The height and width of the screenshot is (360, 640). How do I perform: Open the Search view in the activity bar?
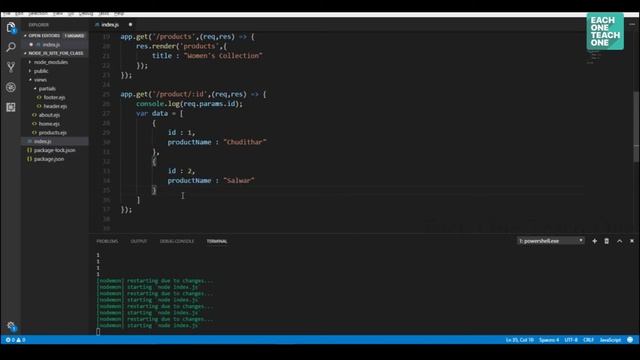click(x=11, y=47)
